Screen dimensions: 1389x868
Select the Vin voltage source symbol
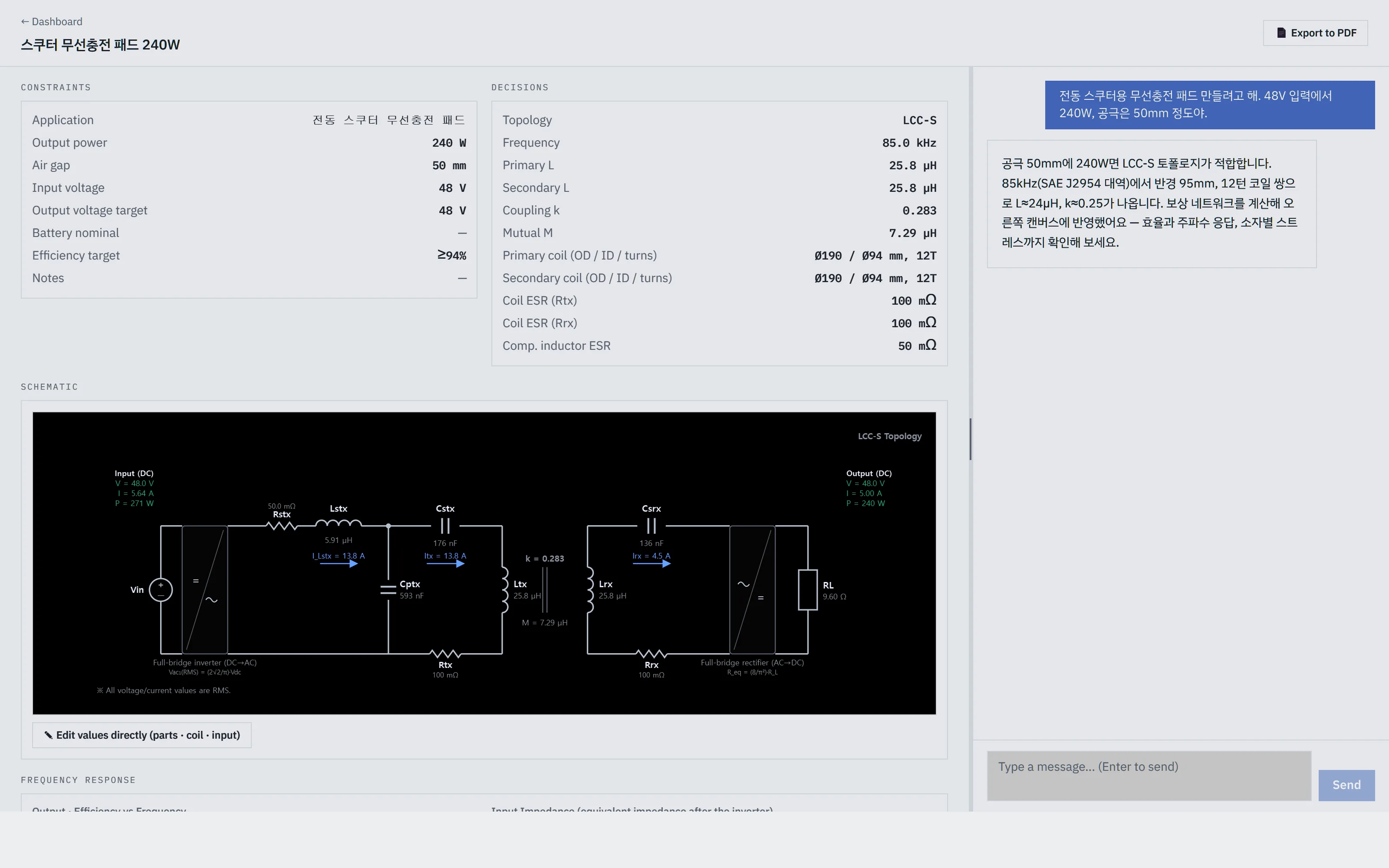tap(161, 589)
